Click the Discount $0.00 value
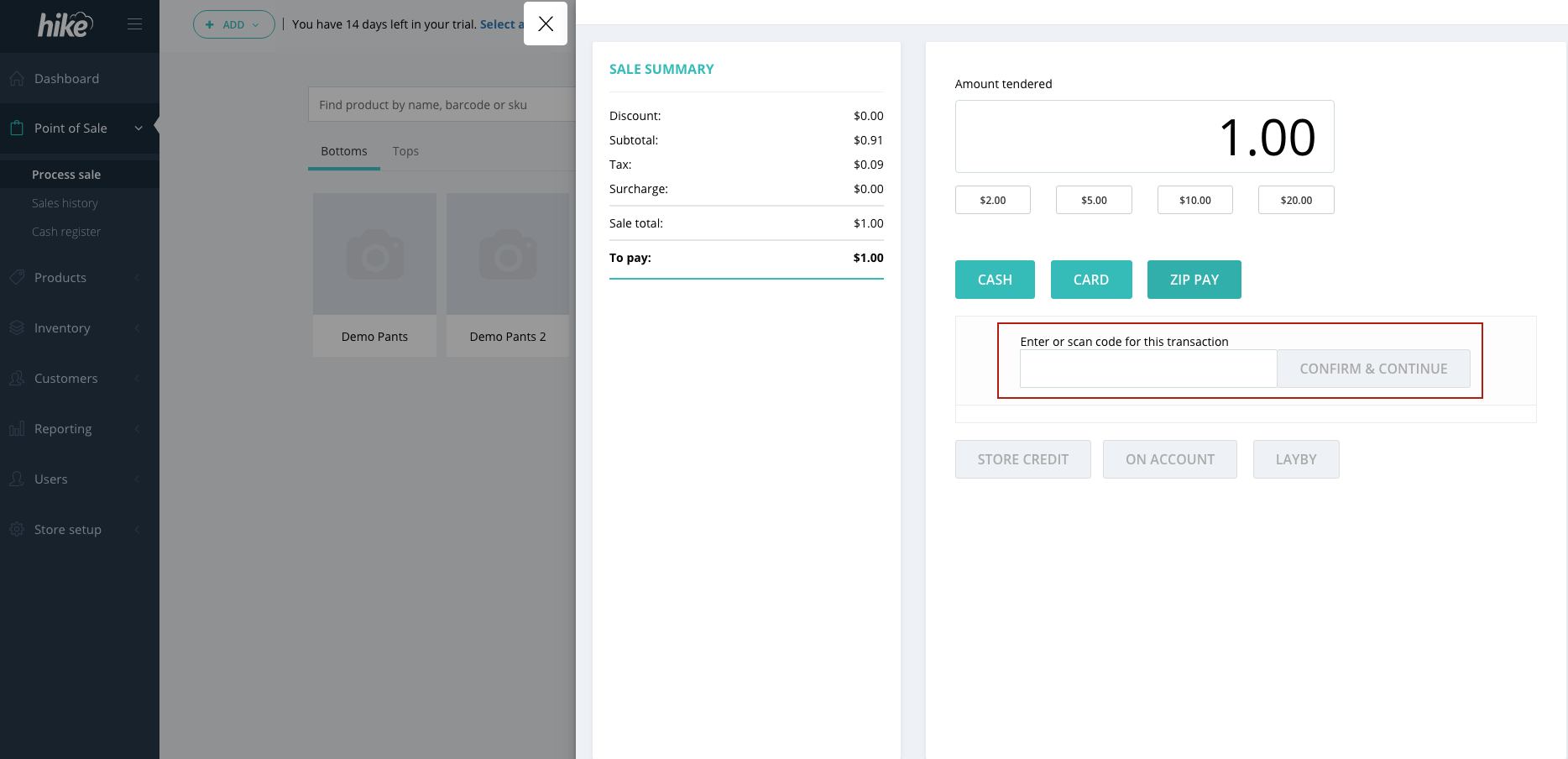1568x759 pixels. 868,116
